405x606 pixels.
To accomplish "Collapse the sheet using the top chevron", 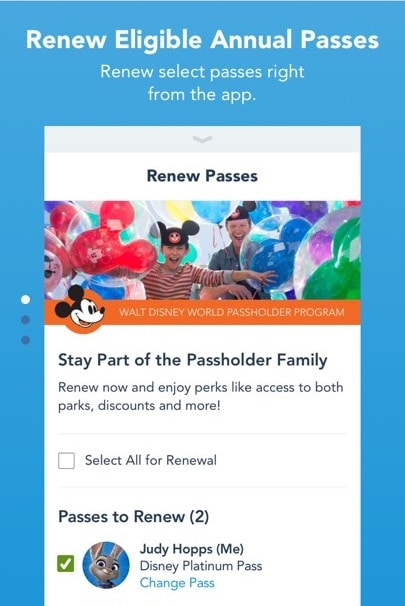I will [x=202, y=139].
